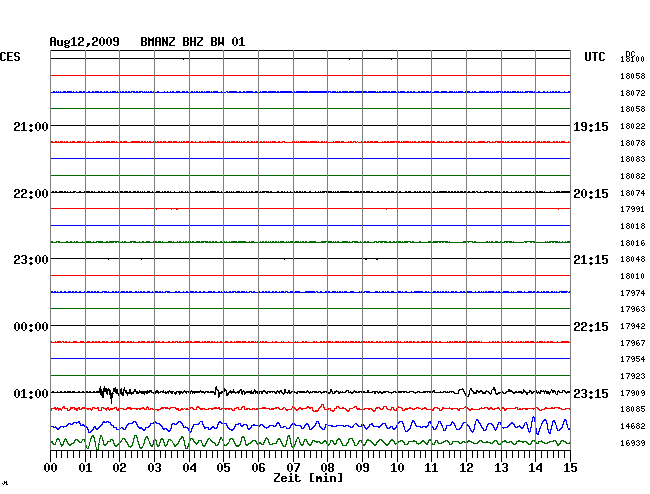The width and height of the screenshot is (650, 494).
Task: Click the DC value 18083
Action: (633, 159)
